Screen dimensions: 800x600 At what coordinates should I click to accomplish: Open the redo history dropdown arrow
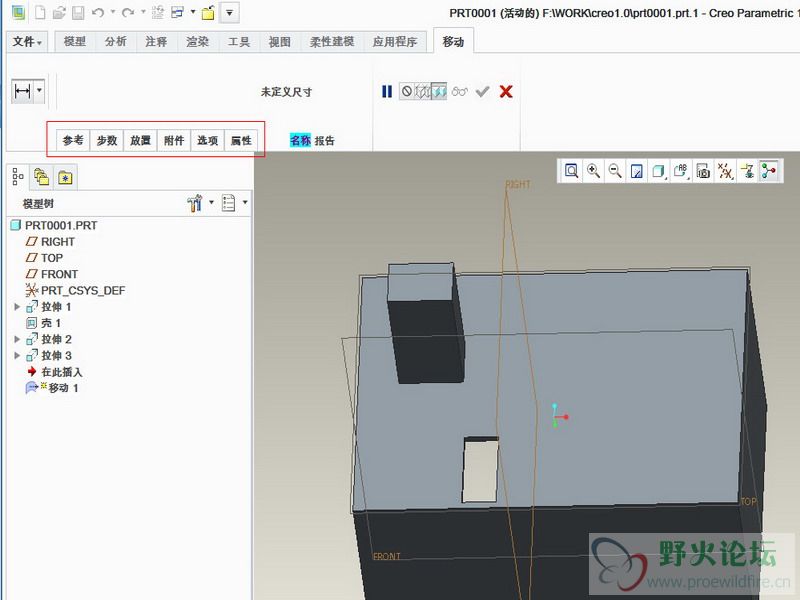click(x=143, y=11)
